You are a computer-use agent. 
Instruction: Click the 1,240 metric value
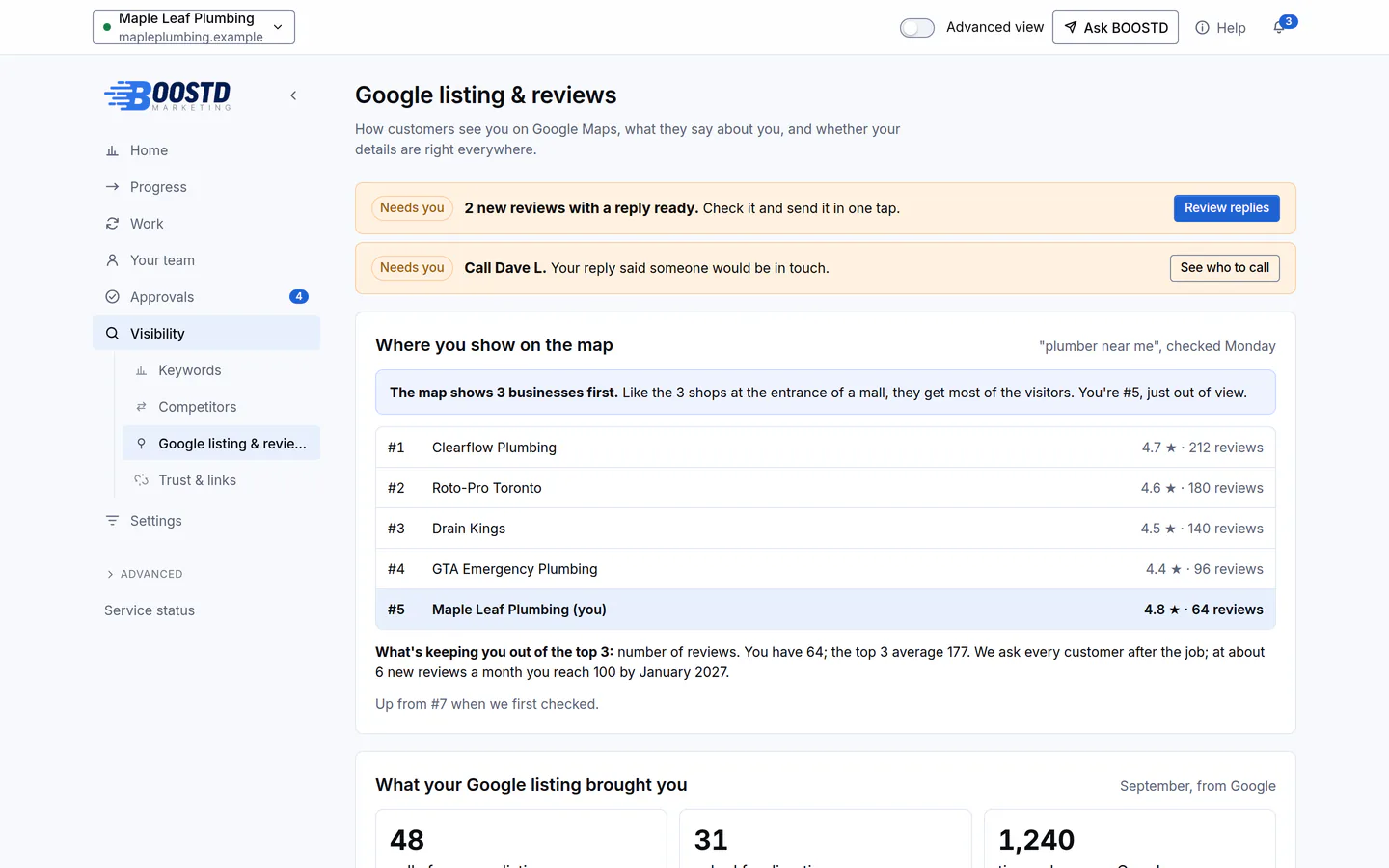(x=1036, y=840)
